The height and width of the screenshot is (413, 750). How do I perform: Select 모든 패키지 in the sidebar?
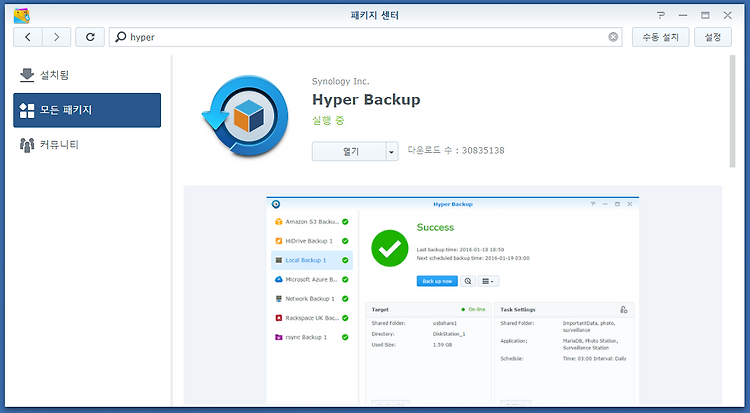pyautogui.click(x=87, y=110)
